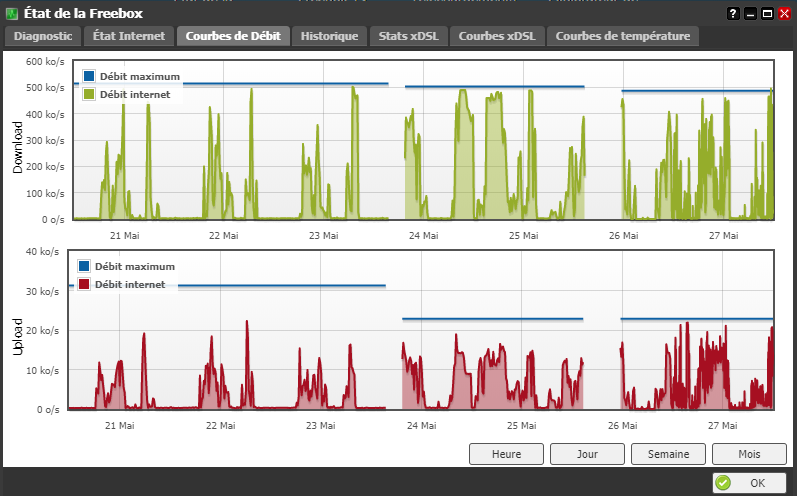
Task: Switch to the Diagnostic tab
Action: coord(43,36)
